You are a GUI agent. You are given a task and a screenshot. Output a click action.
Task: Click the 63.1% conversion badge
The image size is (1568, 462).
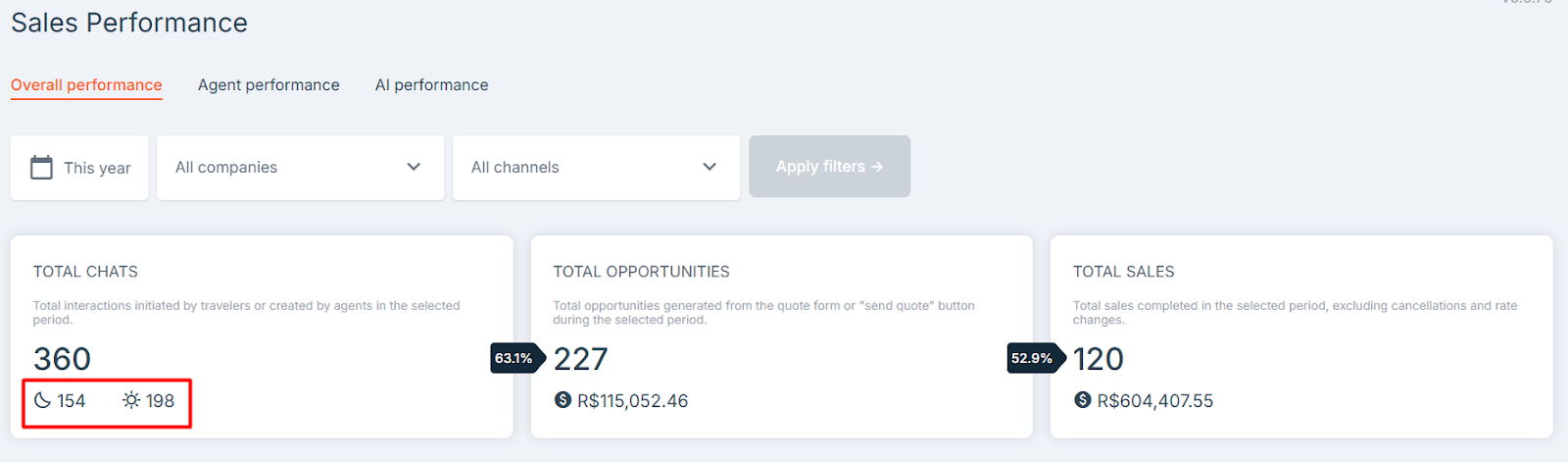tap(516, 358)
